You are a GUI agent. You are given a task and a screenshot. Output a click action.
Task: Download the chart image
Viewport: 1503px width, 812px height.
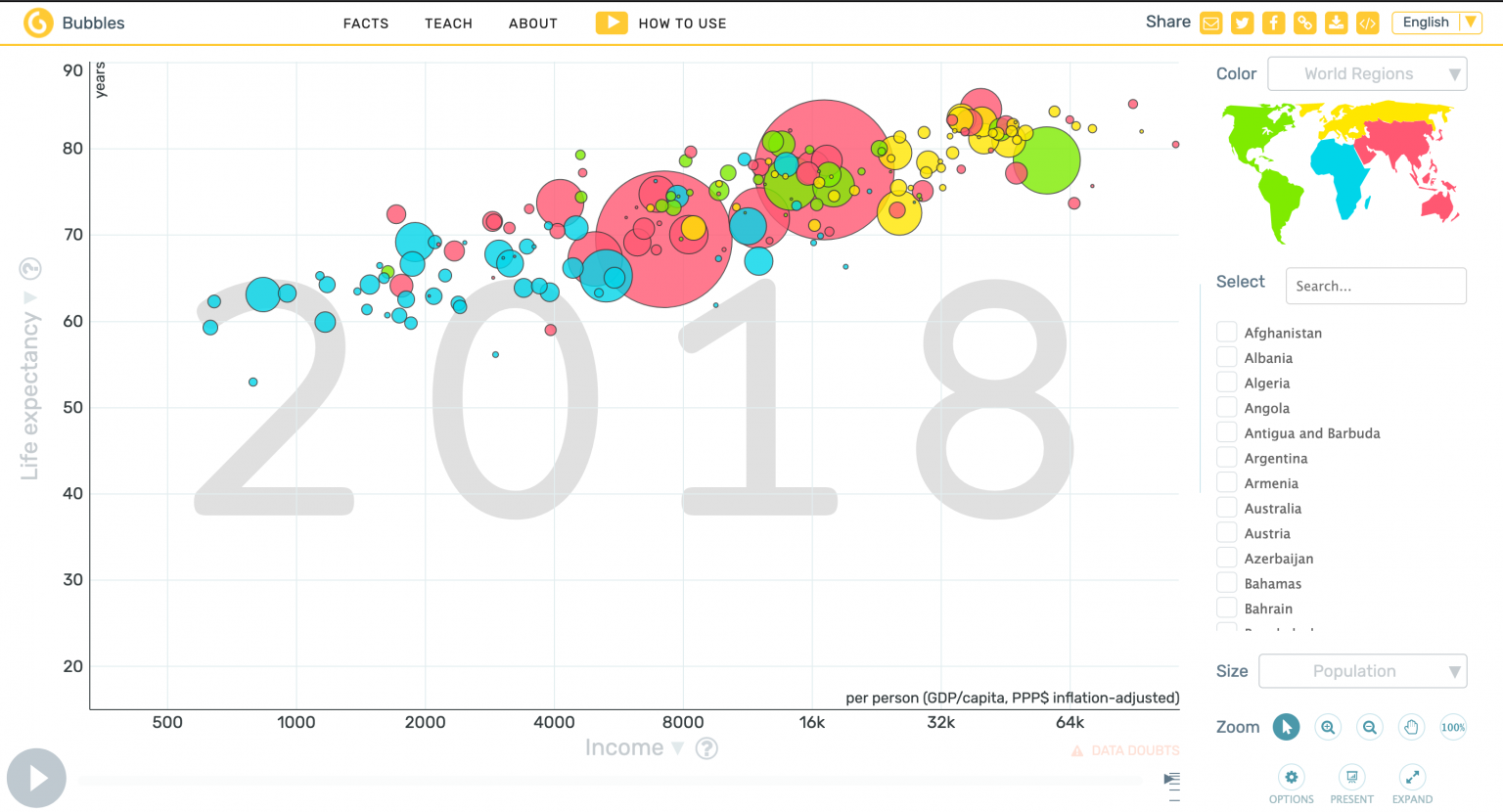pos(1336,22)
